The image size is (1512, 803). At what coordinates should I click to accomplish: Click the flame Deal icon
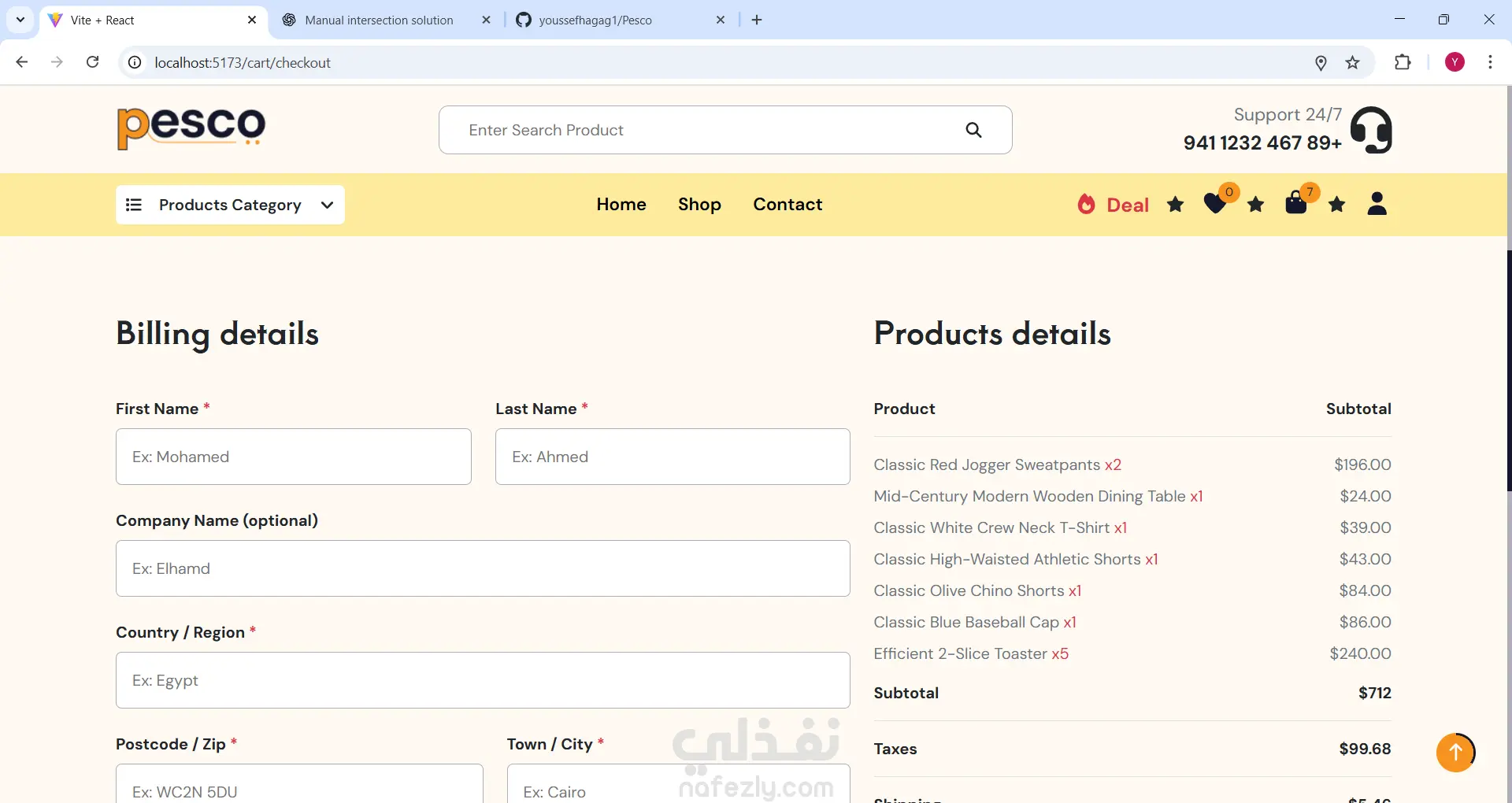click(x=1087, y=205)
